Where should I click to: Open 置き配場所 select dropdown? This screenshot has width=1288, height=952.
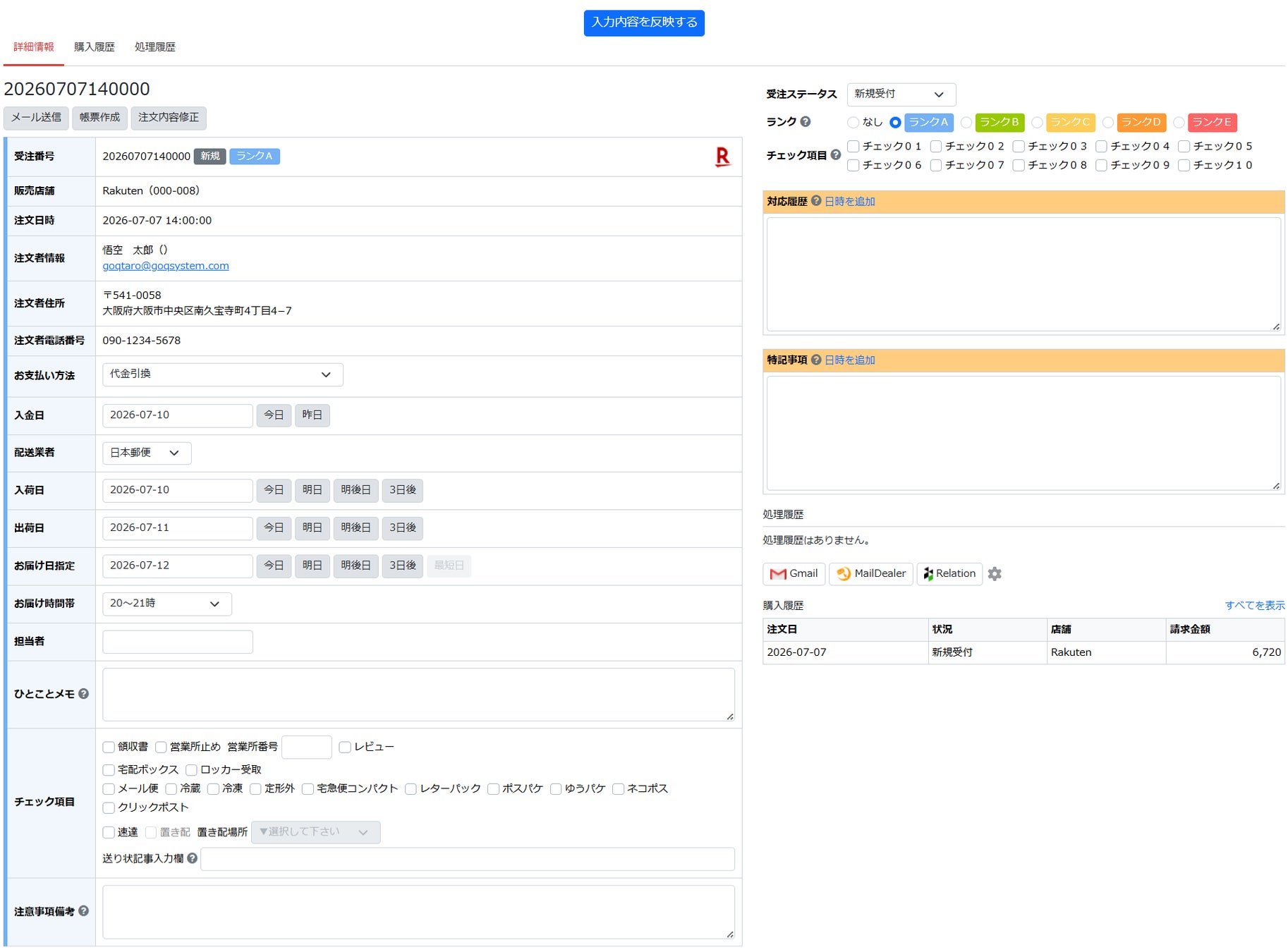point(315,832)
